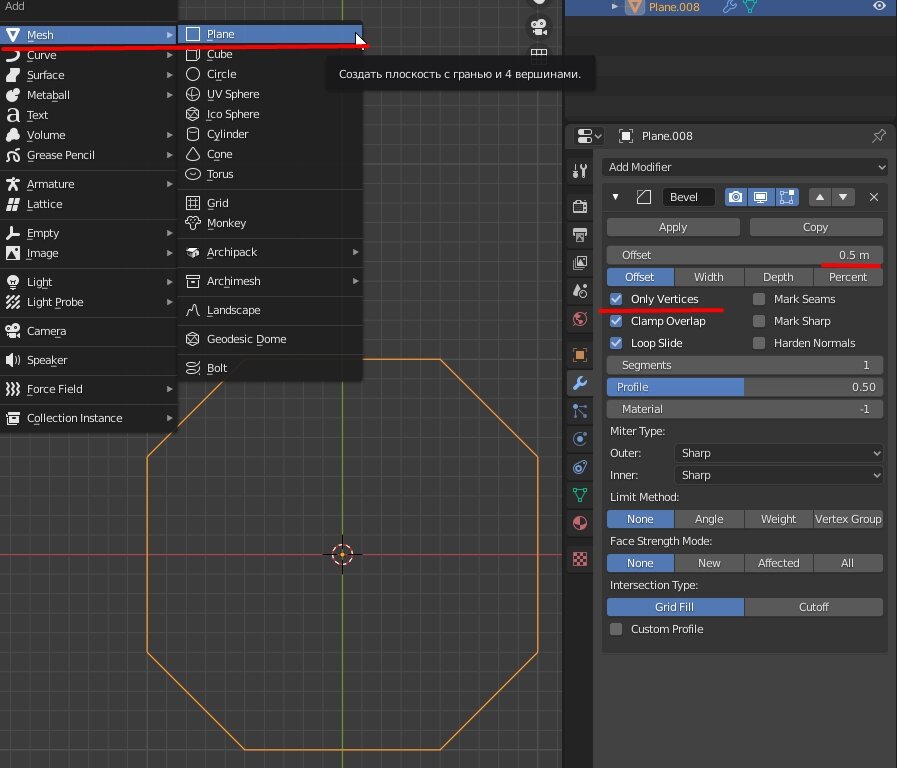Hide Plane.008 using the eye icon
This screenshot has width=897, height=768.
tap(879, 7)
